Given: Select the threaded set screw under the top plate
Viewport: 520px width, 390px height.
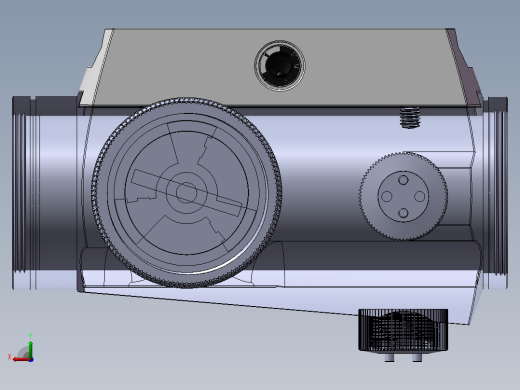Looking at the screenshot, I should tap(410, 118).
